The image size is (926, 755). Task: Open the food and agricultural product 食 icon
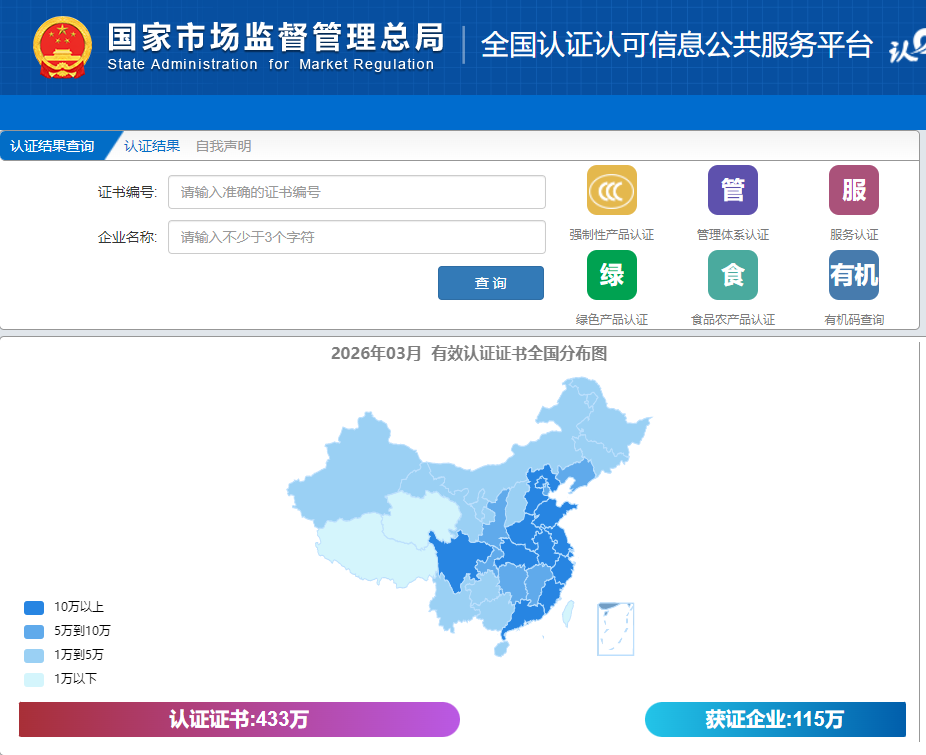tap(732, 275)
